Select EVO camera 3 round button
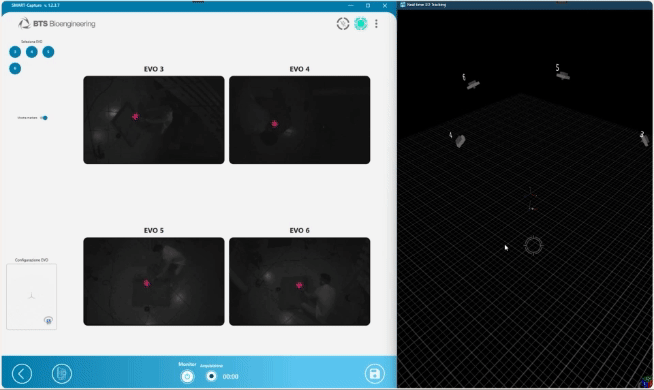Screen dimensions: 654x390 click(x=15, y=52)
